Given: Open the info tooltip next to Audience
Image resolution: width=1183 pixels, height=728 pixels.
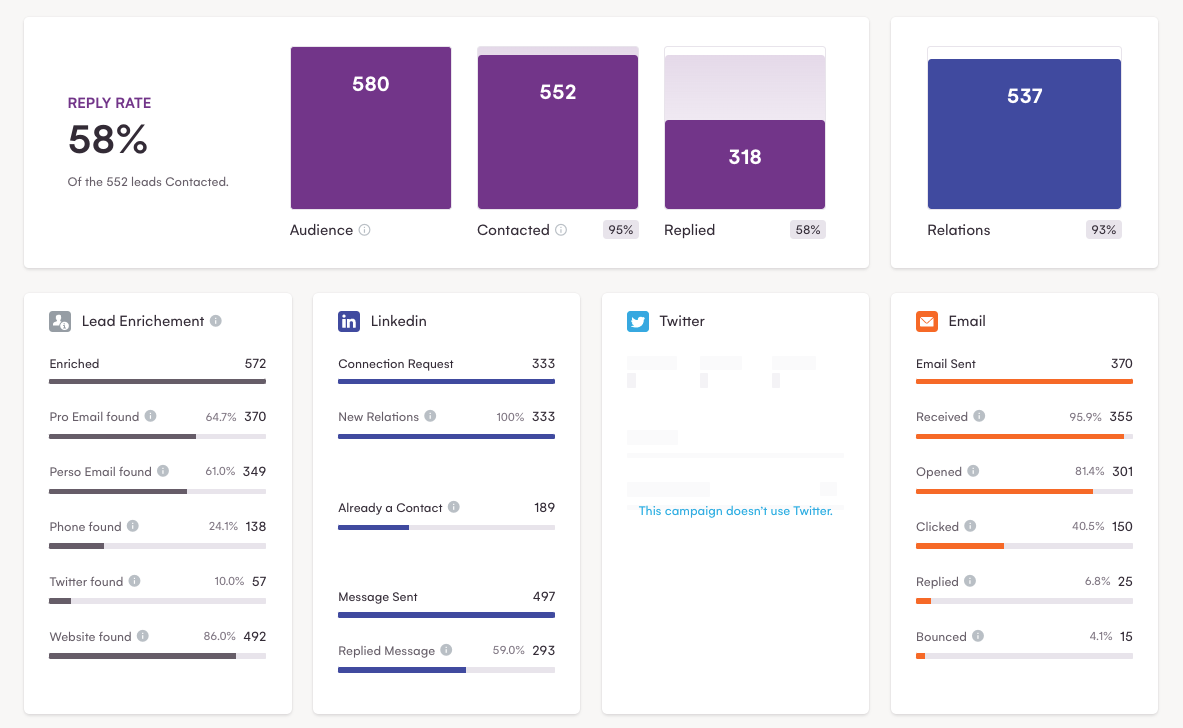Looking at the screenshot, I should [365, 230].
